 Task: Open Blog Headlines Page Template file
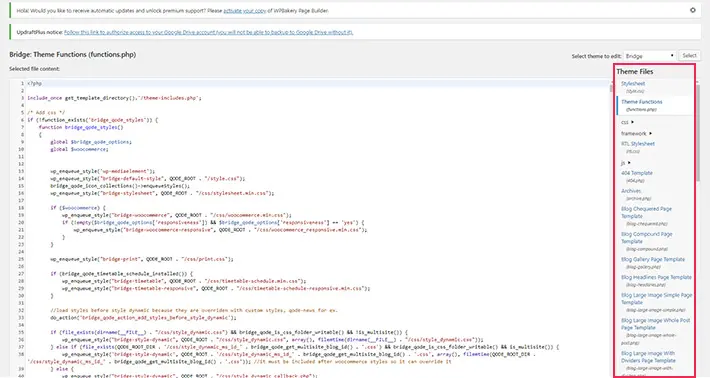pyautogui.click(x=656, y=277)
